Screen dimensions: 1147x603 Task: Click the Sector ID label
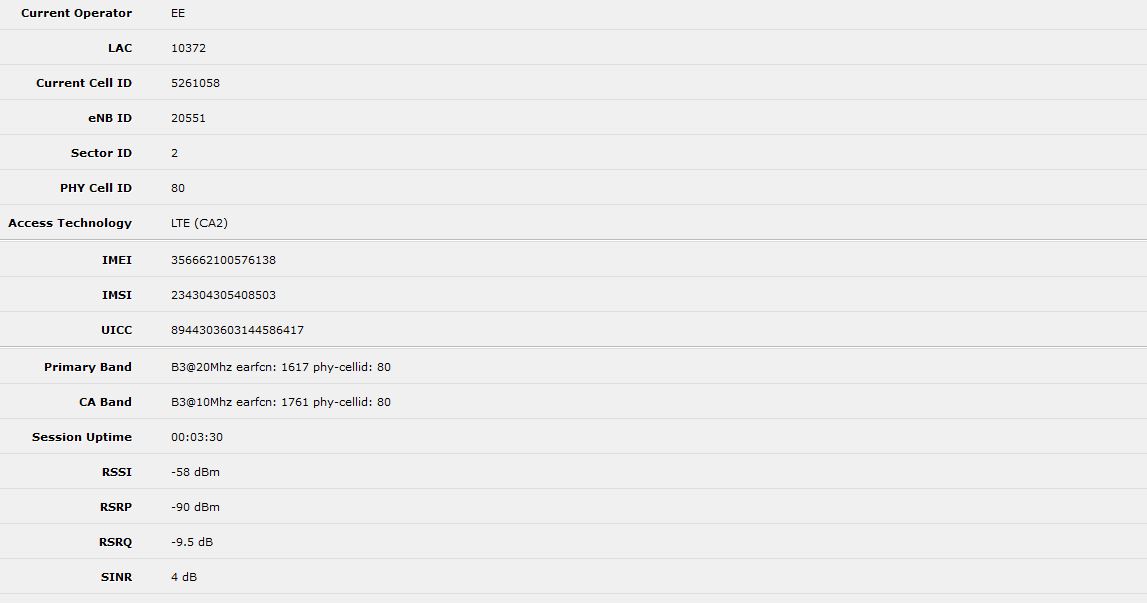(x=101, y=153)
